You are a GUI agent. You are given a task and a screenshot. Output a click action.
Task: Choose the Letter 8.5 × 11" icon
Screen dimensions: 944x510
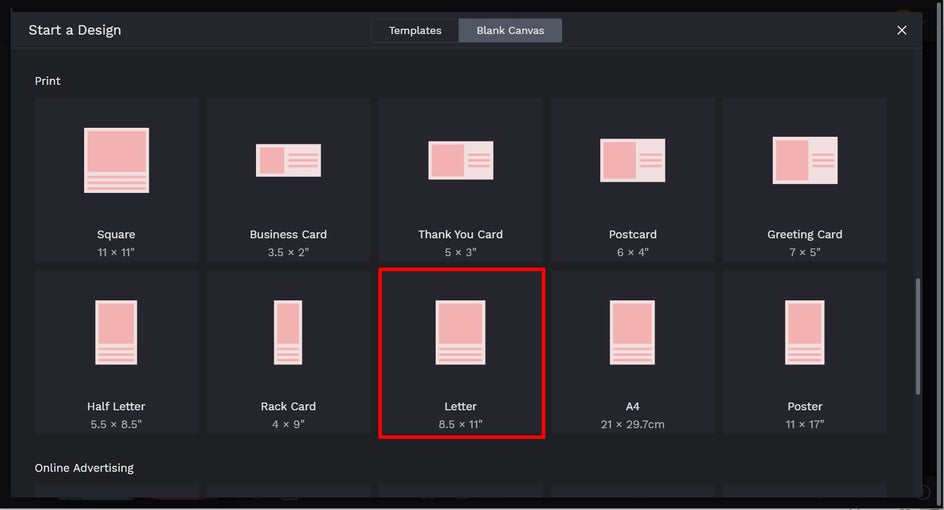461,332
